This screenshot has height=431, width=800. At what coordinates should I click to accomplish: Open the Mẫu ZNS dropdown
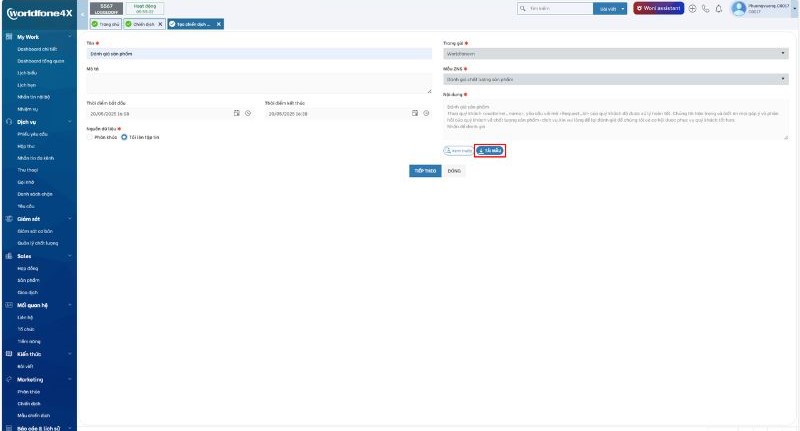[x=615, y=79]
